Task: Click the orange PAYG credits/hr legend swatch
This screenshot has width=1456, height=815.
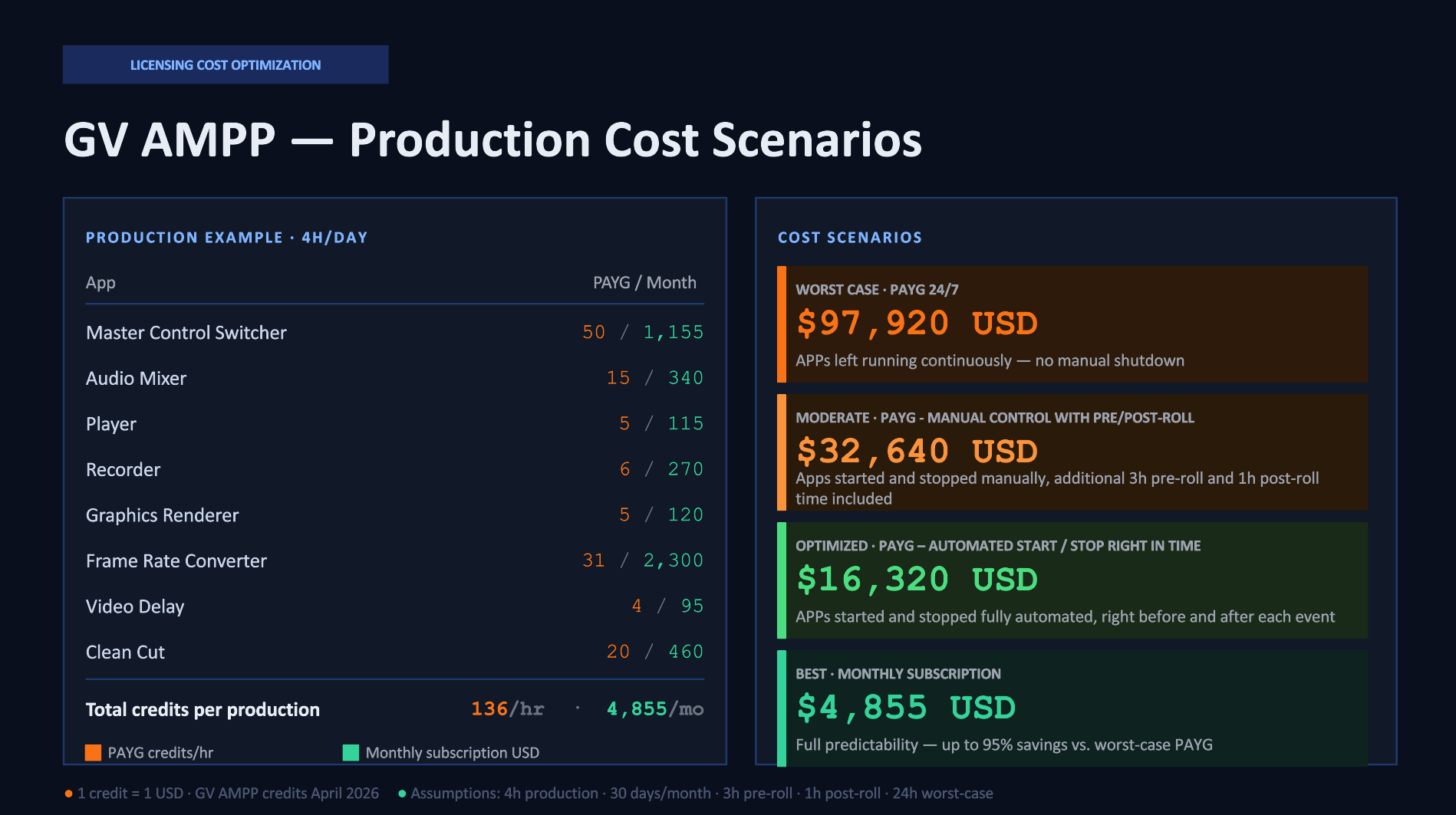Action: pos(93,752)
